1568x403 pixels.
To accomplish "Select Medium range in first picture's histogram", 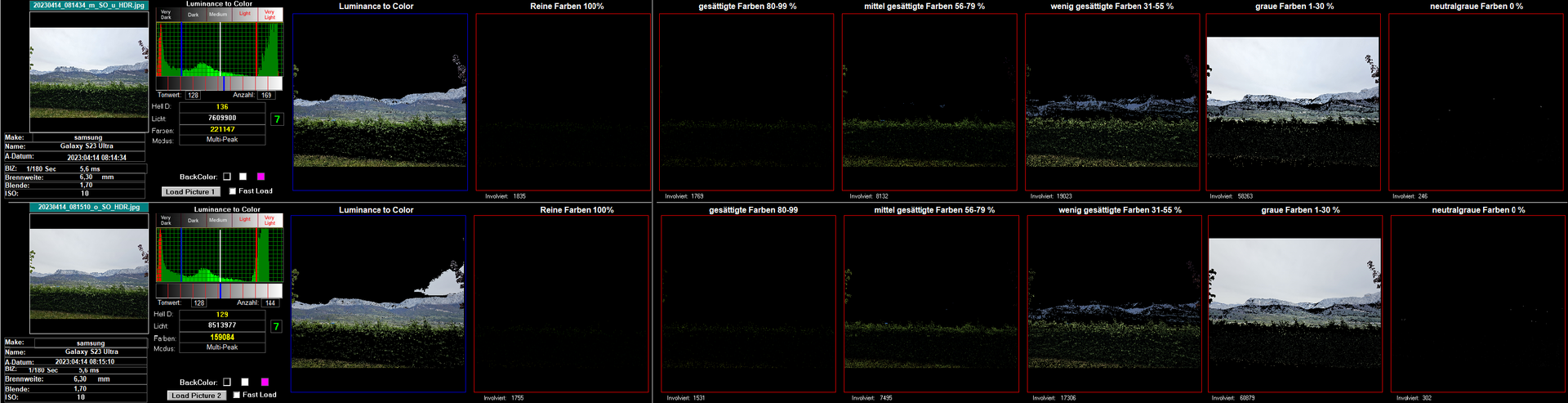I will click(x=218, y=14).
